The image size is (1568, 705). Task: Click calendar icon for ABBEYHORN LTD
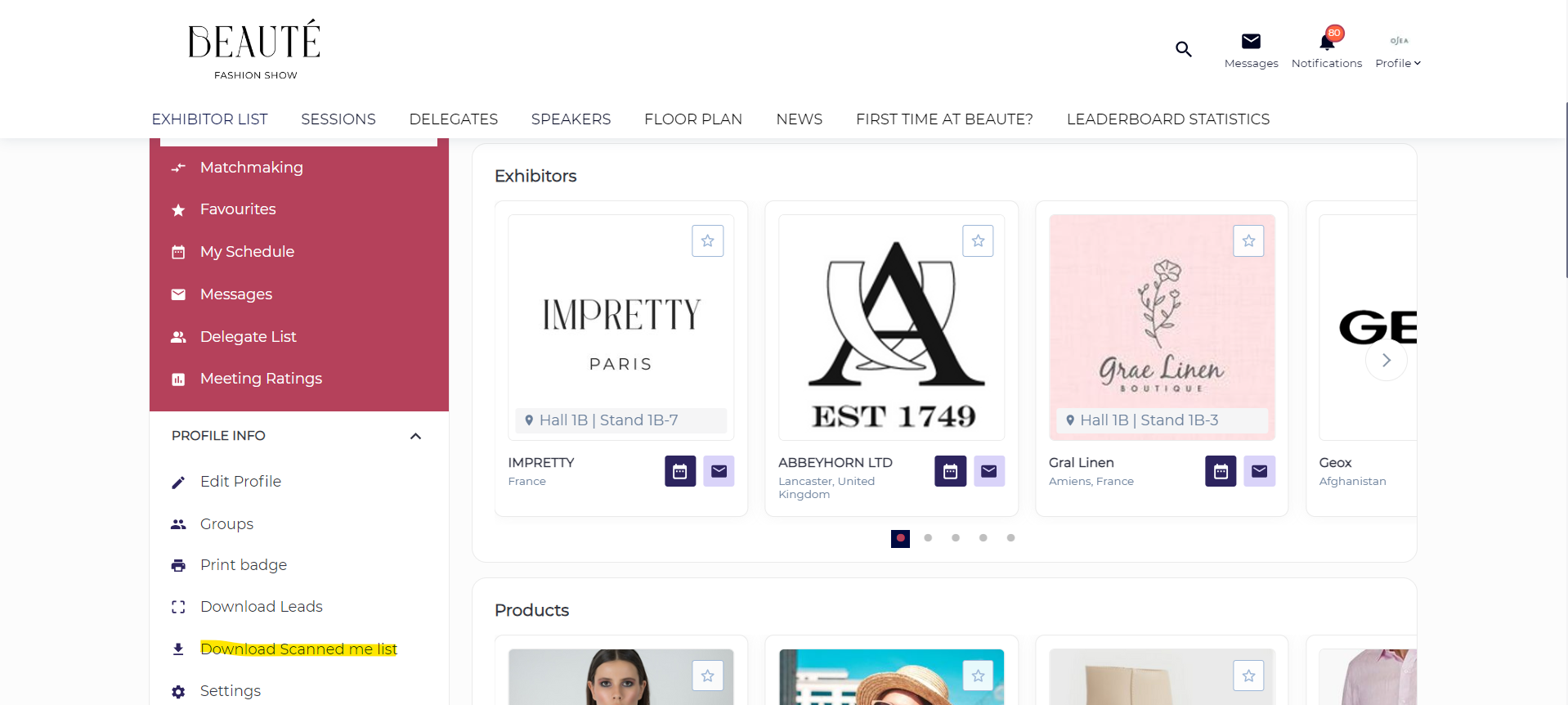[950, 471]
